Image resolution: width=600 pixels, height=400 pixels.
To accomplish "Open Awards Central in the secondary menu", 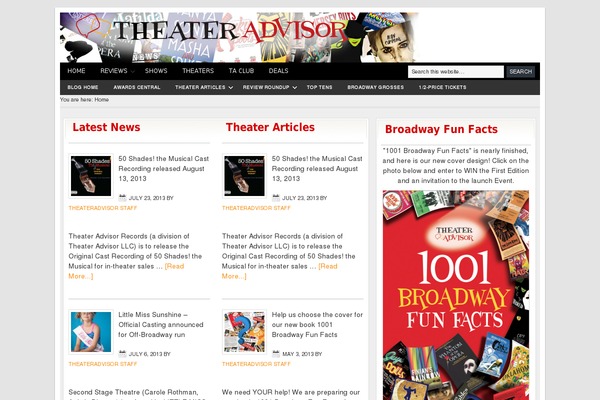I will point(137,87).
